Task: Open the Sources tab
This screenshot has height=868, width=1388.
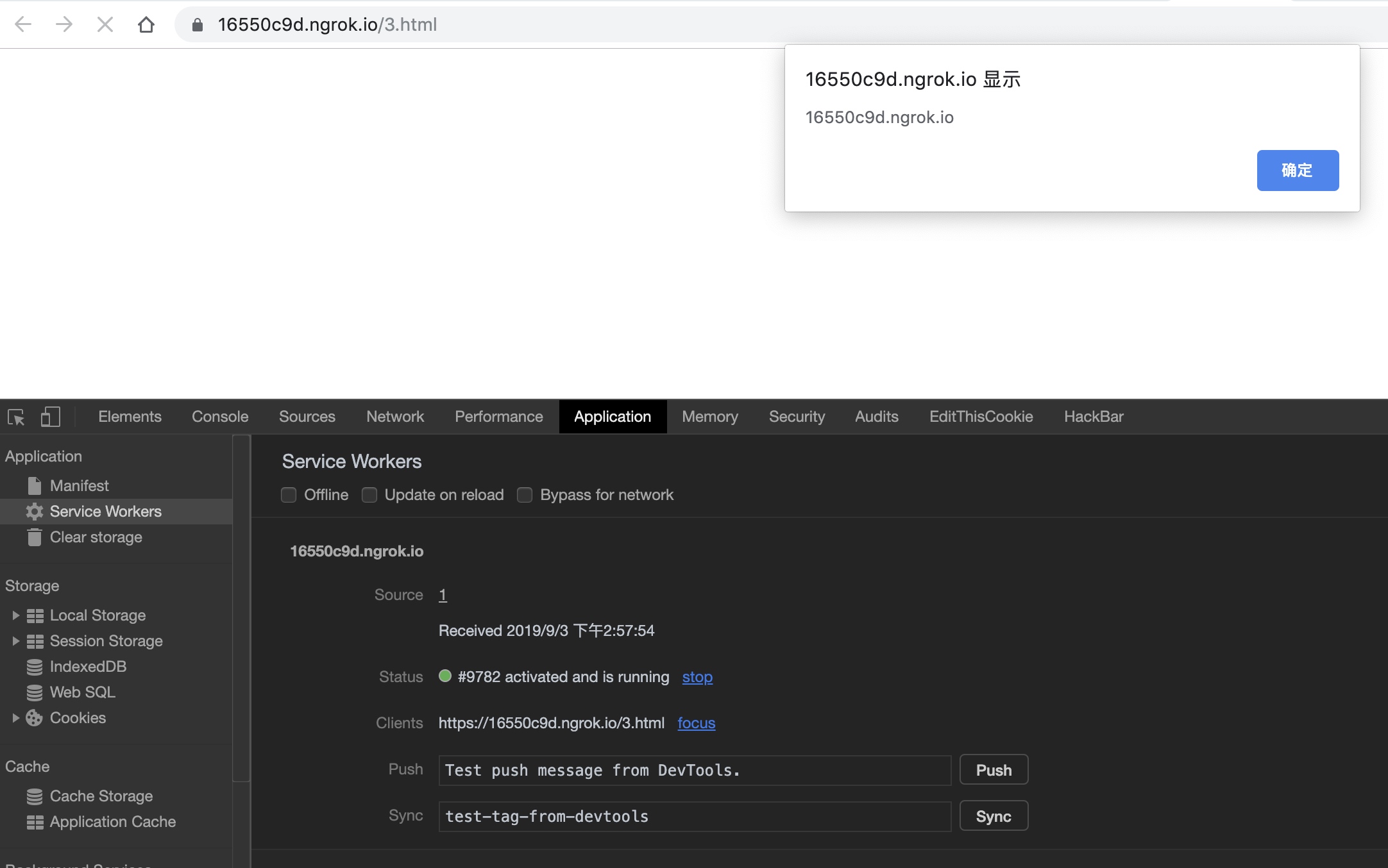Action: pos(307,417)
